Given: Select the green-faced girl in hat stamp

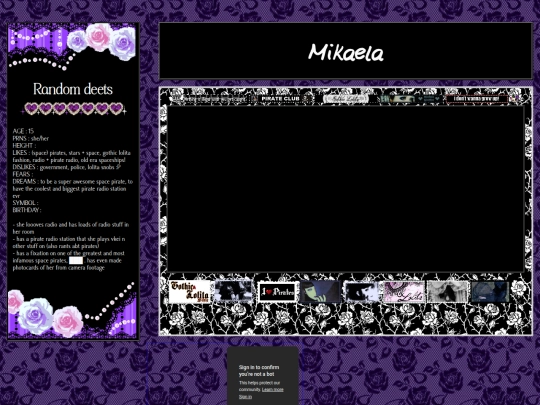Looking at the screenshot, I should click(320, 292).
